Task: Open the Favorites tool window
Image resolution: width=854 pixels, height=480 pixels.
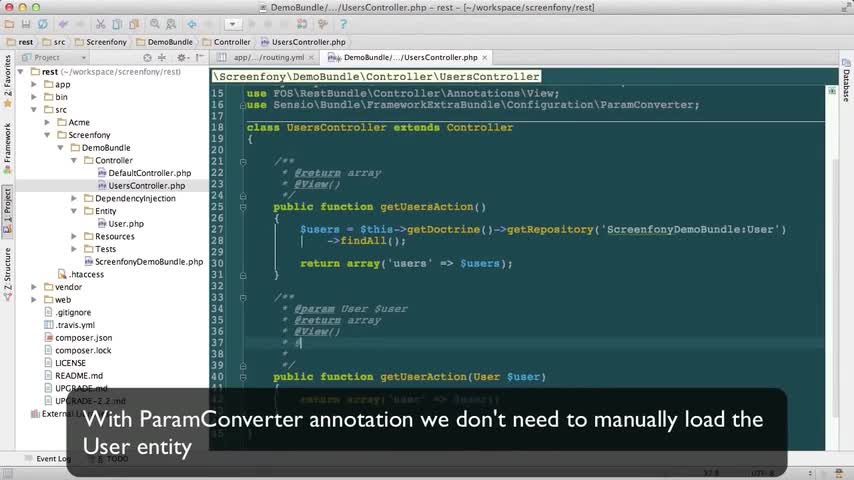Action: 8,81
